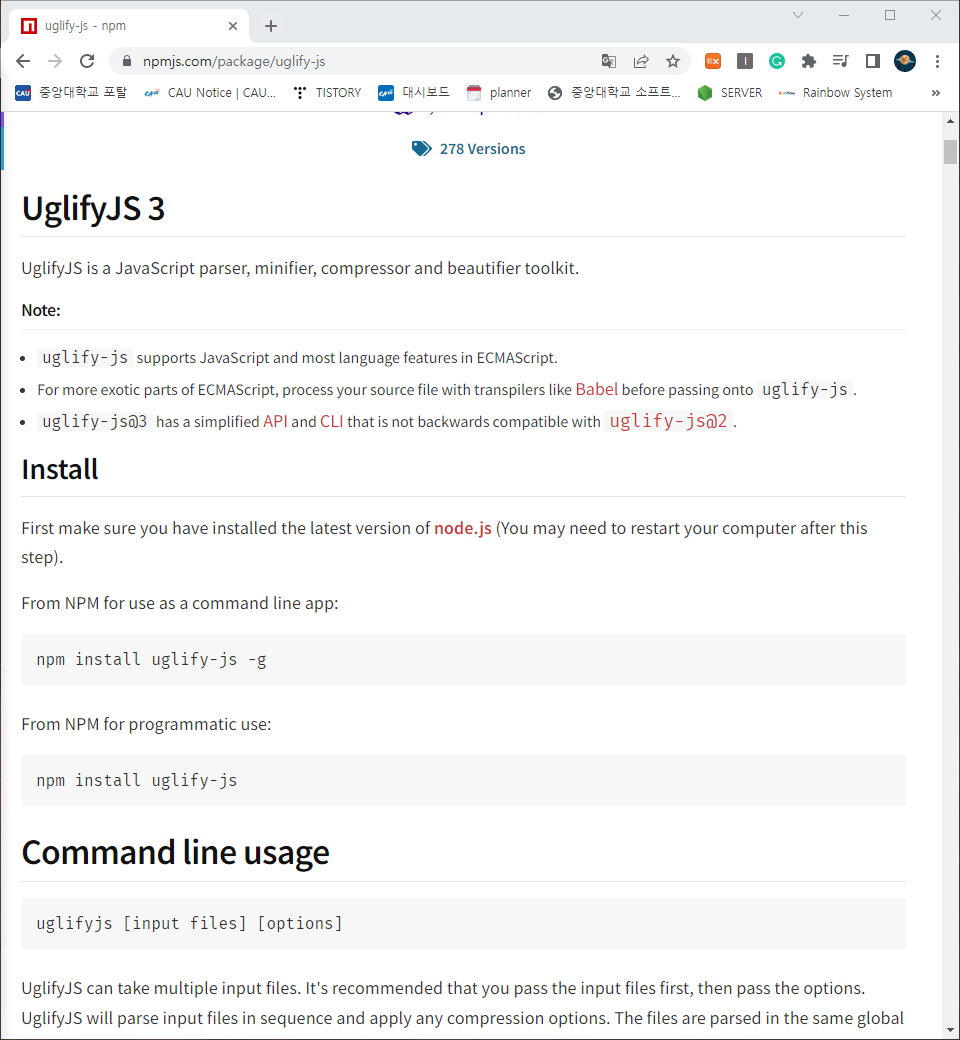Bookmark this page with the star
Viewport: 960px width, 1040px height.
click(x=673, y=61)
